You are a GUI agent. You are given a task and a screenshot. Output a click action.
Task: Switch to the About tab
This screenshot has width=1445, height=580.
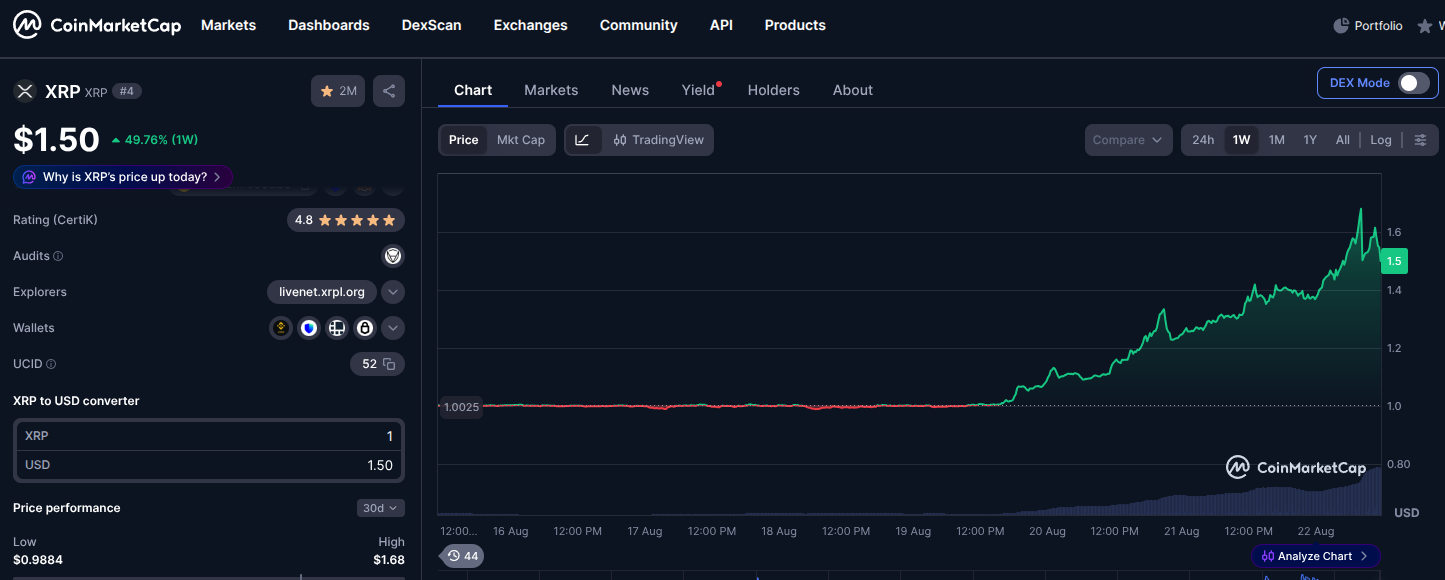(853, 90)
